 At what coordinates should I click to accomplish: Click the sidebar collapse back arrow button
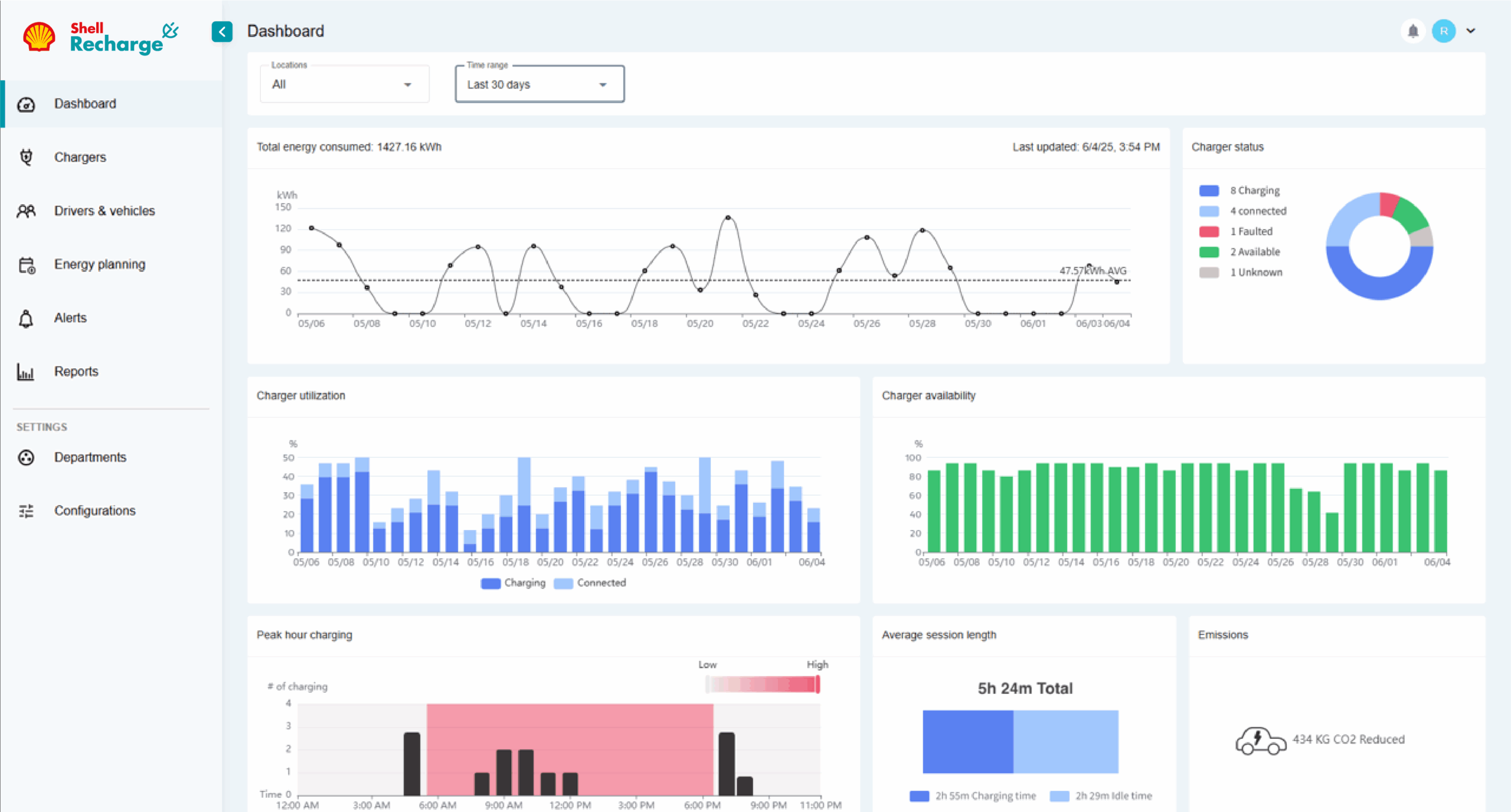click(222, 32)
